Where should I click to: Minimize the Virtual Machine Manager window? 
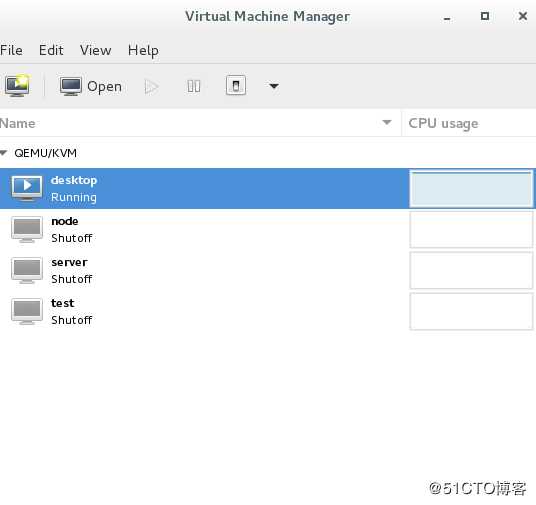447,18
